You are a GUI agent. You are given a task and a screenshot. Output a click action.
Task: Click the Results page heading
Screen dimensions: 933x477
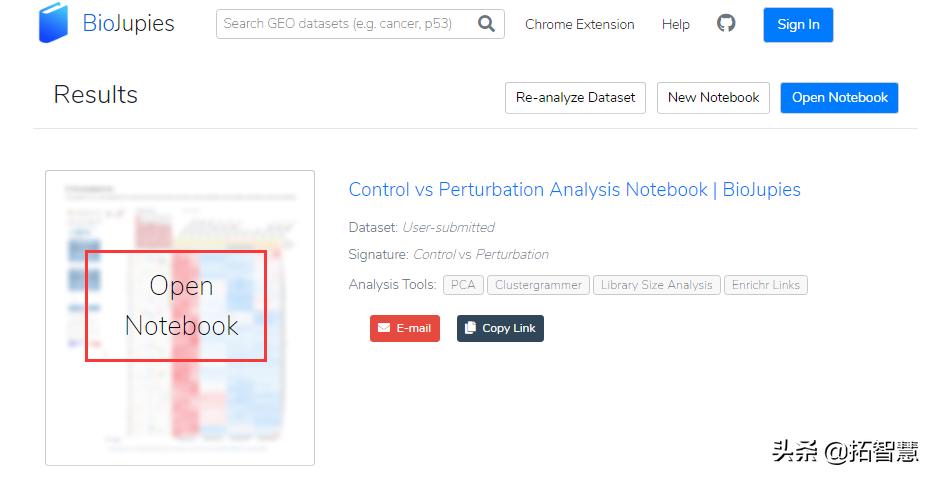(95, 95)
